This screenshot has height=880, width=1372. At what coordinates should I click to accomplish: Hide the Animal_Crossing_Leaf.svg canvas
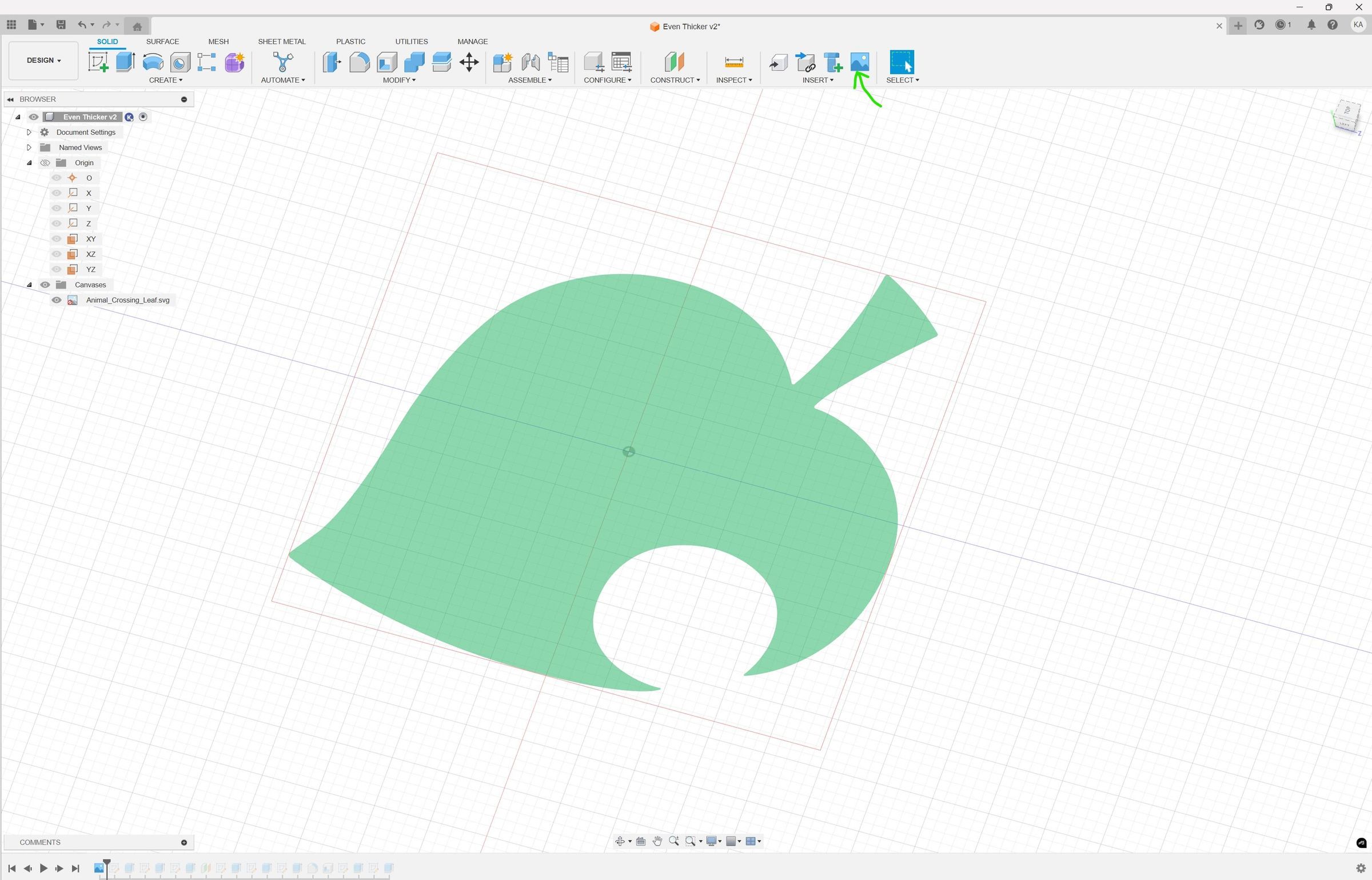[56, 299]
